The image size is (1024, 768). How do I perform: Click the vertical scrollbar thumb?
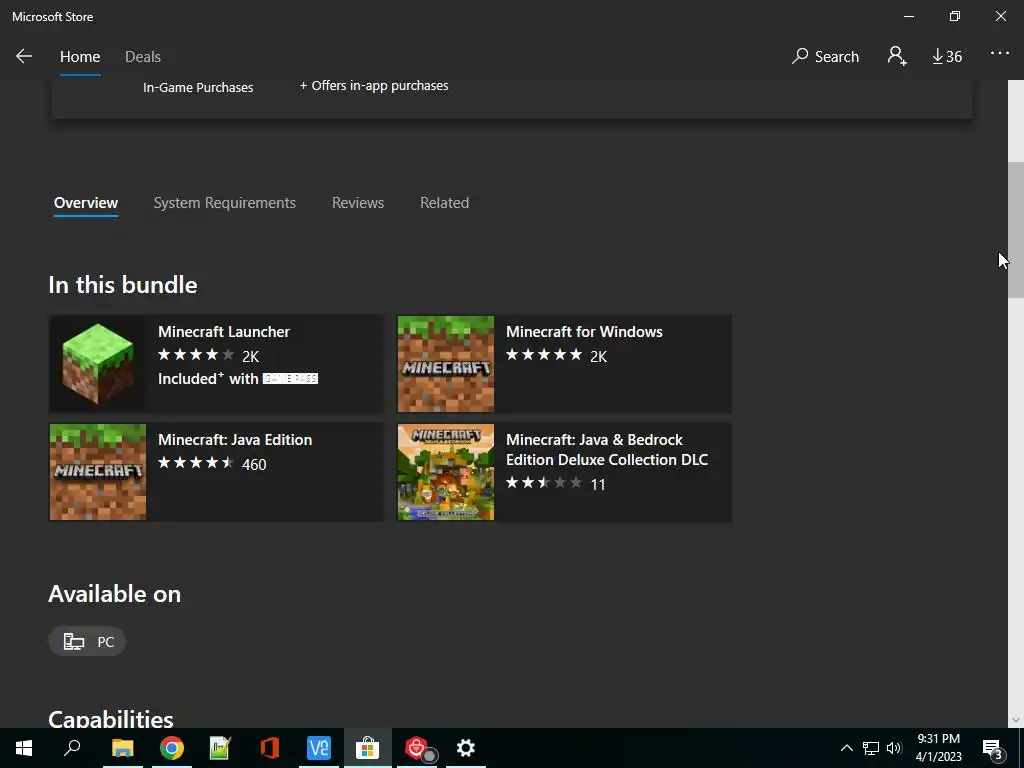[x=1016, y=229]
